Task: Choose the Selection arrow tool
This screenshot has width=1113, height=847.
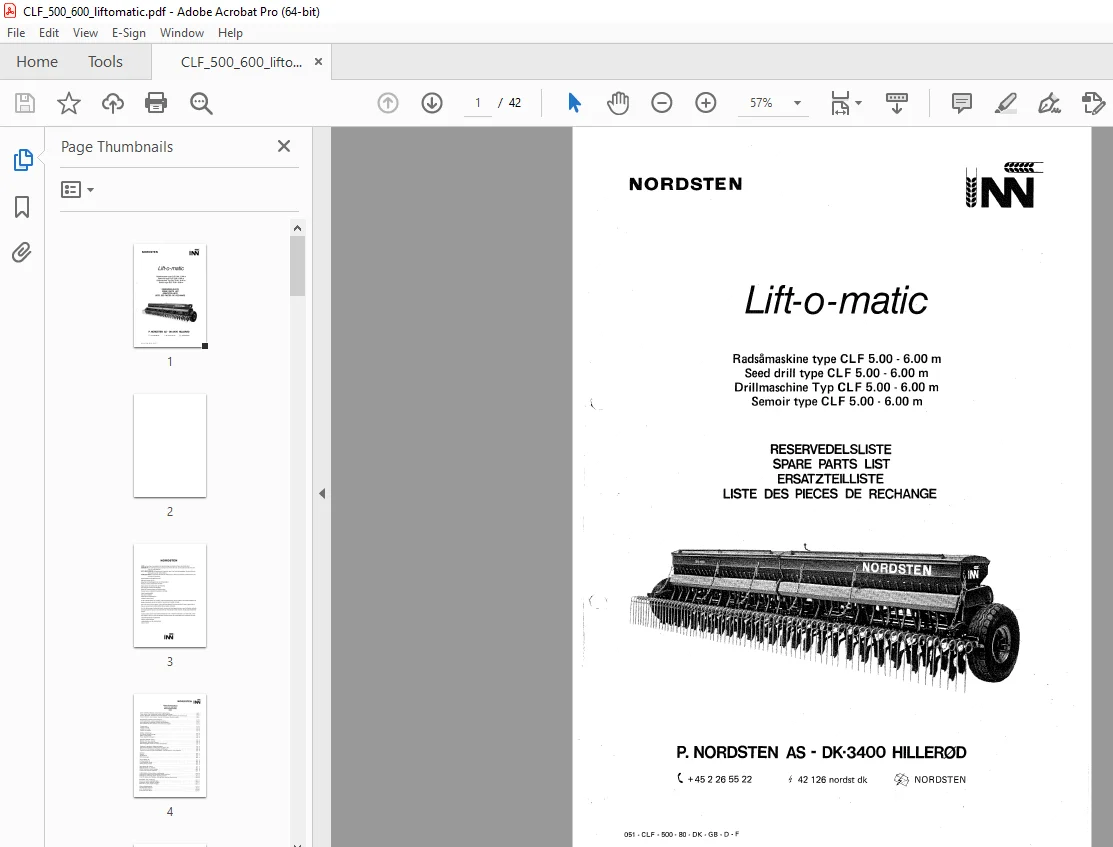Action: coord(574,103)
